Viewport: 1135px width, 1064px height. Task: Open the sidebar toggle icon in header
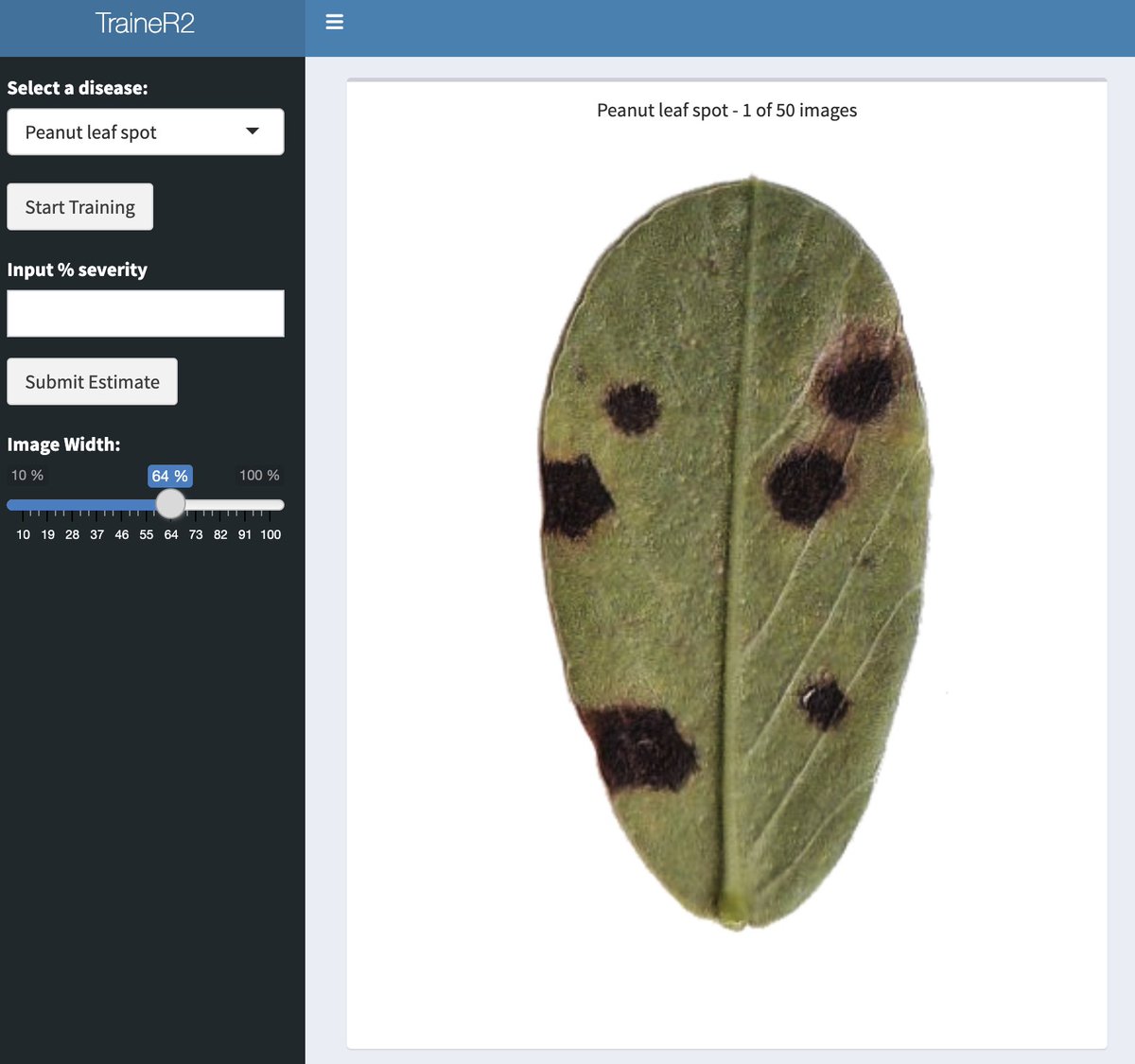(334, 21)
